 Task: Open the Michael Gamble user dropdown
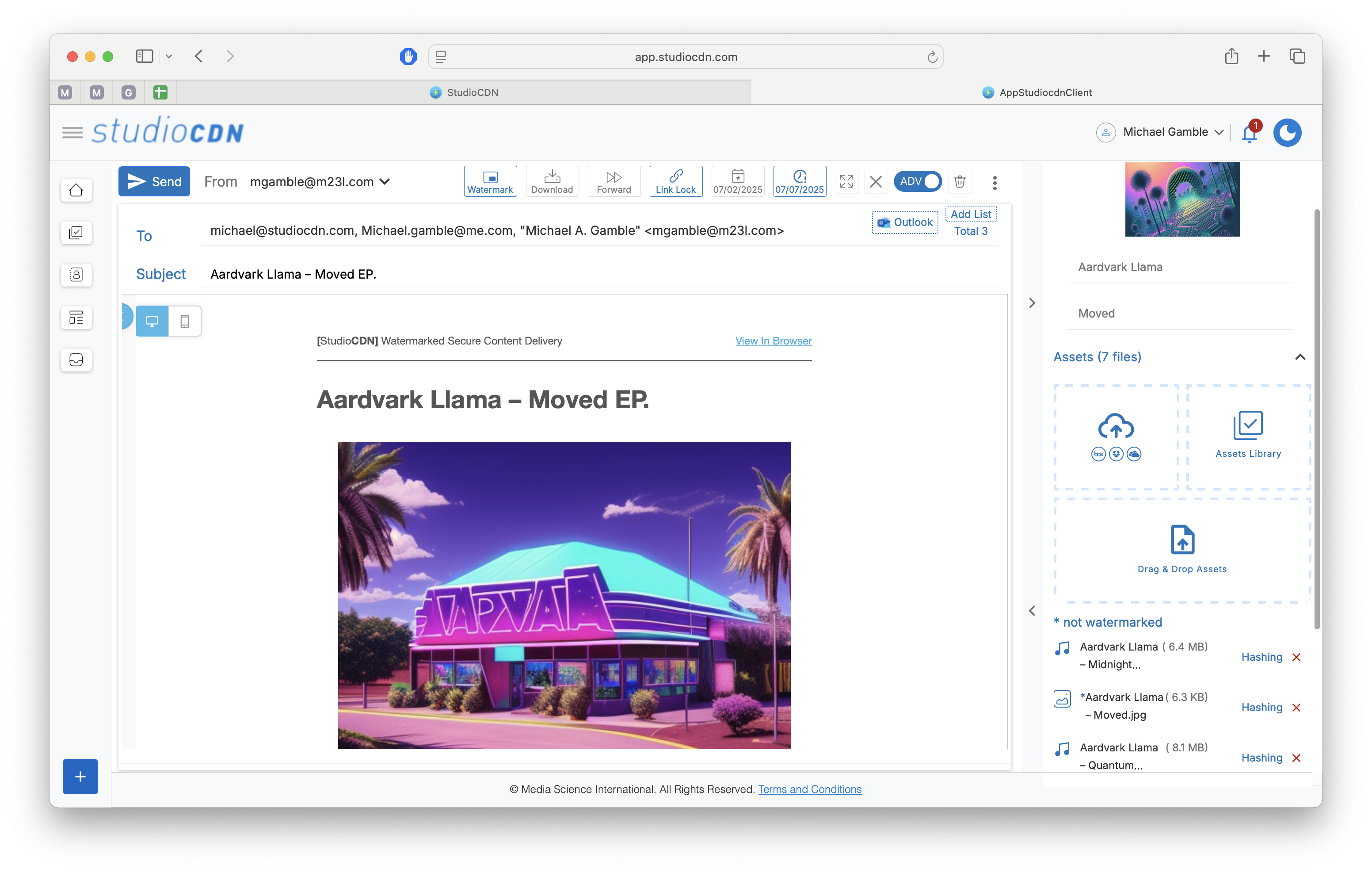tap(1160, 132)
